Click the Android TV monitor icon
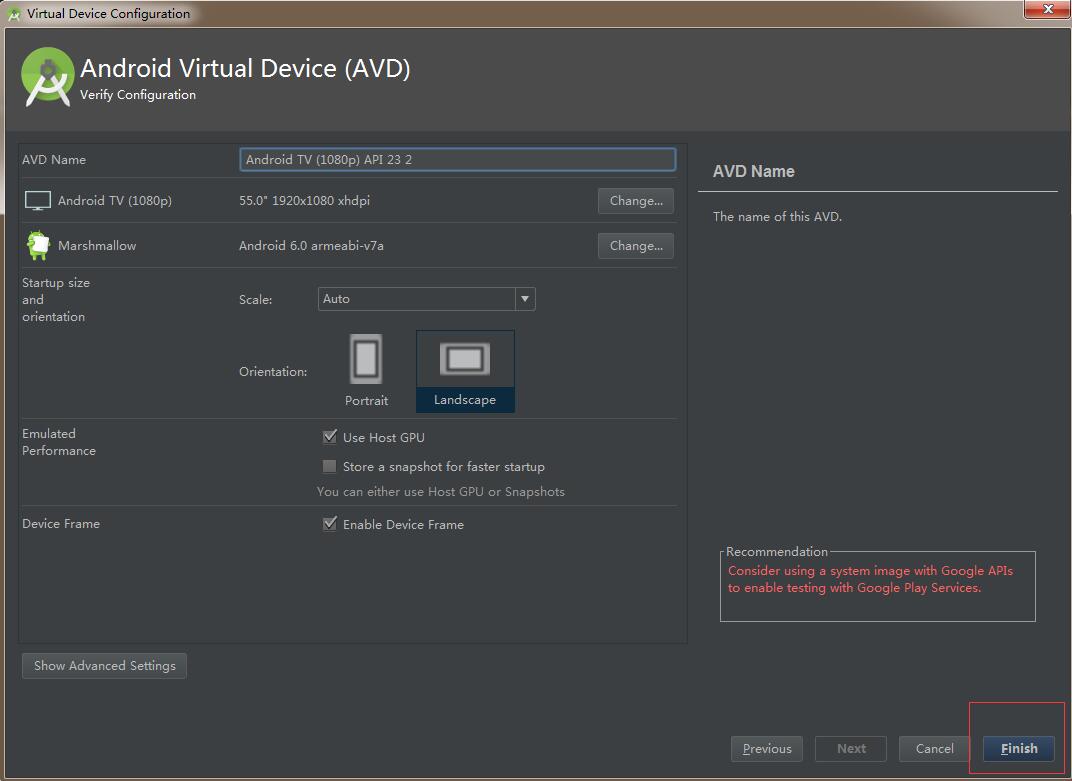Image resolution: width=1072 pixels, height=781 pixels. pos(38,201)
